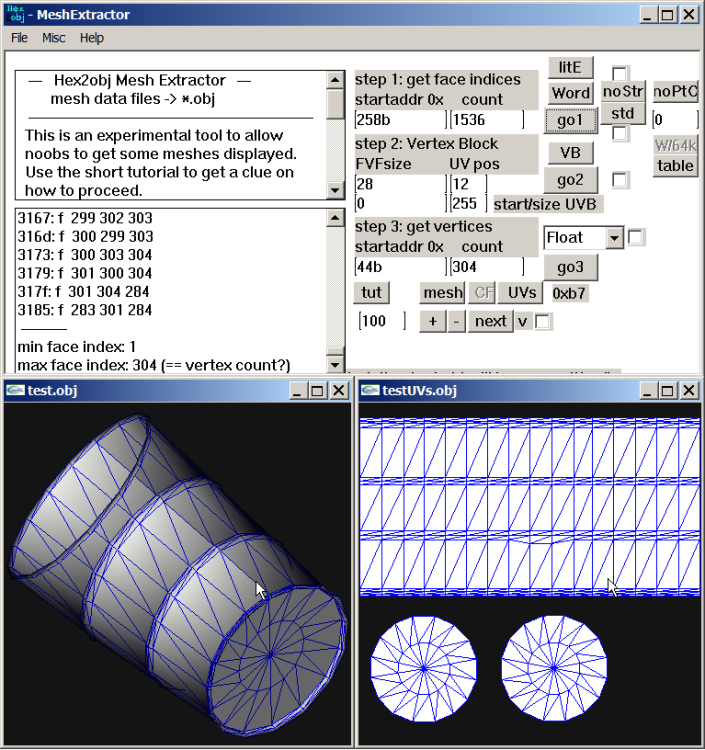Run step 2 with go2 button
Screen dimensions: 705x750
[570, 180]
